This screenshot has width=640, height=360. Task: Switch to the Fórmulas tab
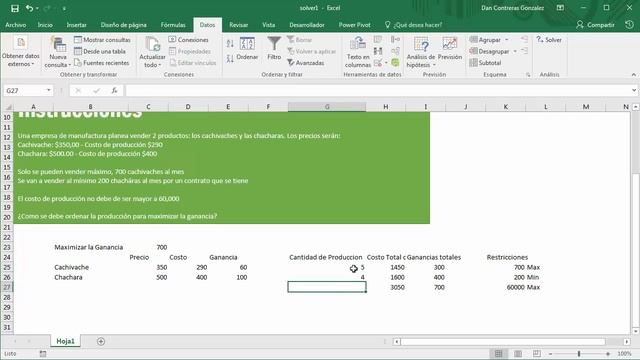173,25
